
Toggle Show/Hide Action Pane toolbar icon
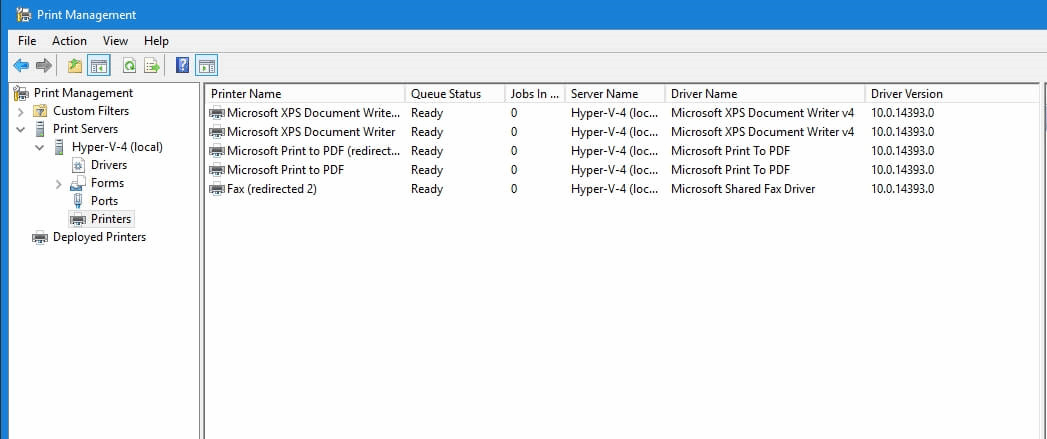[x=206, y=65]
